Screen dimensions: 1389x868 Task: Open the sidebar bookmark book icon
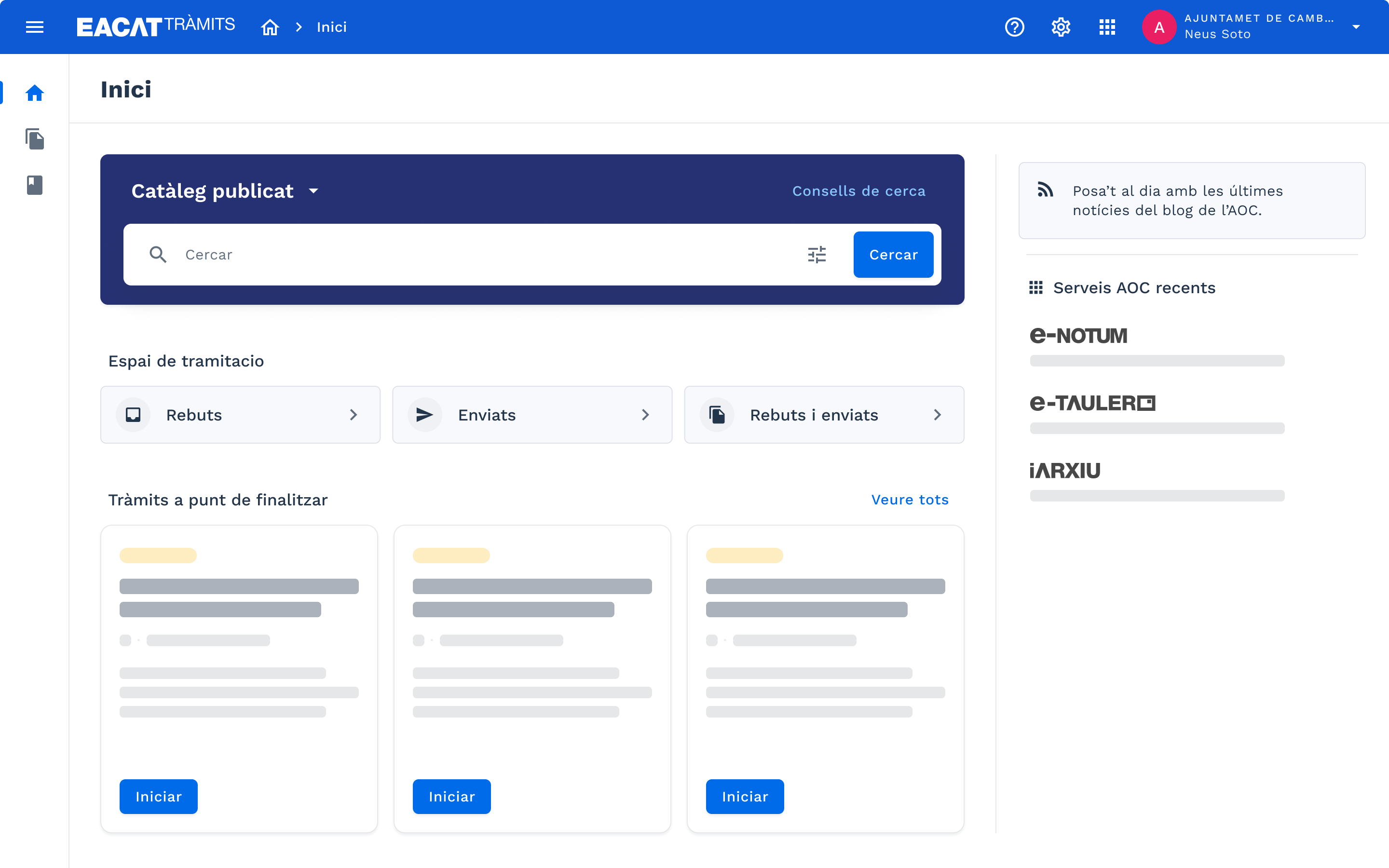coord(34,185)
